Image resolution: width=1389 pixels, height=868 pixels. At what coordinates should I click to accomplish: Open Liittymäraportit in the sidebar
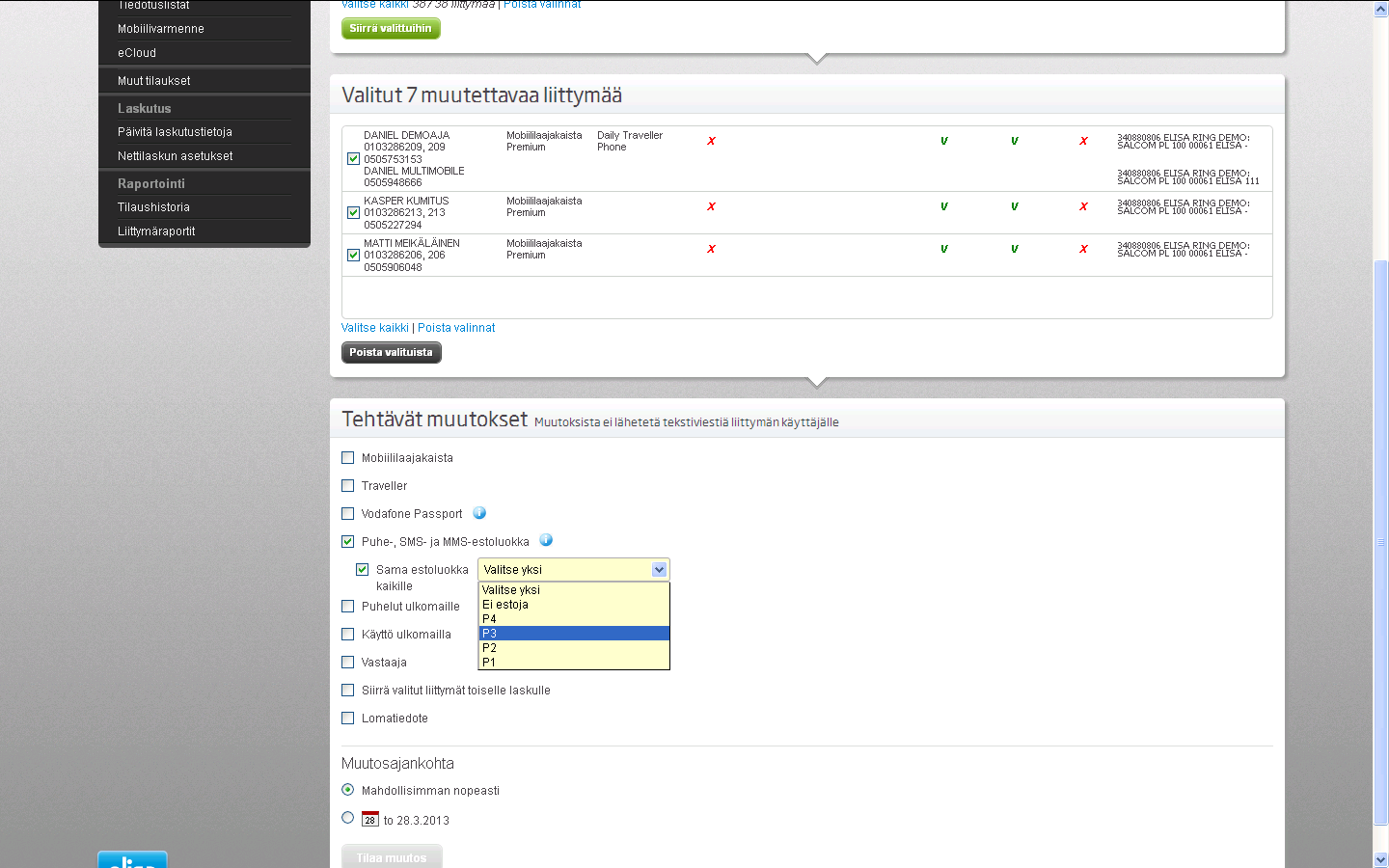point(156,231)
